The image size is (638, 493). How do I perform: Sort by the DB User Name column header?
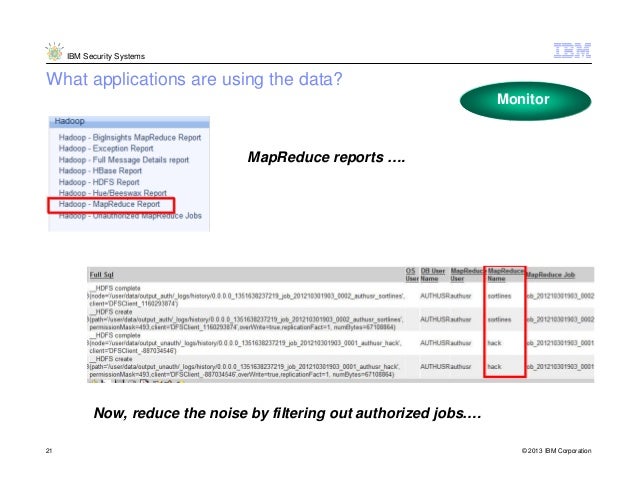coord(433,275)
